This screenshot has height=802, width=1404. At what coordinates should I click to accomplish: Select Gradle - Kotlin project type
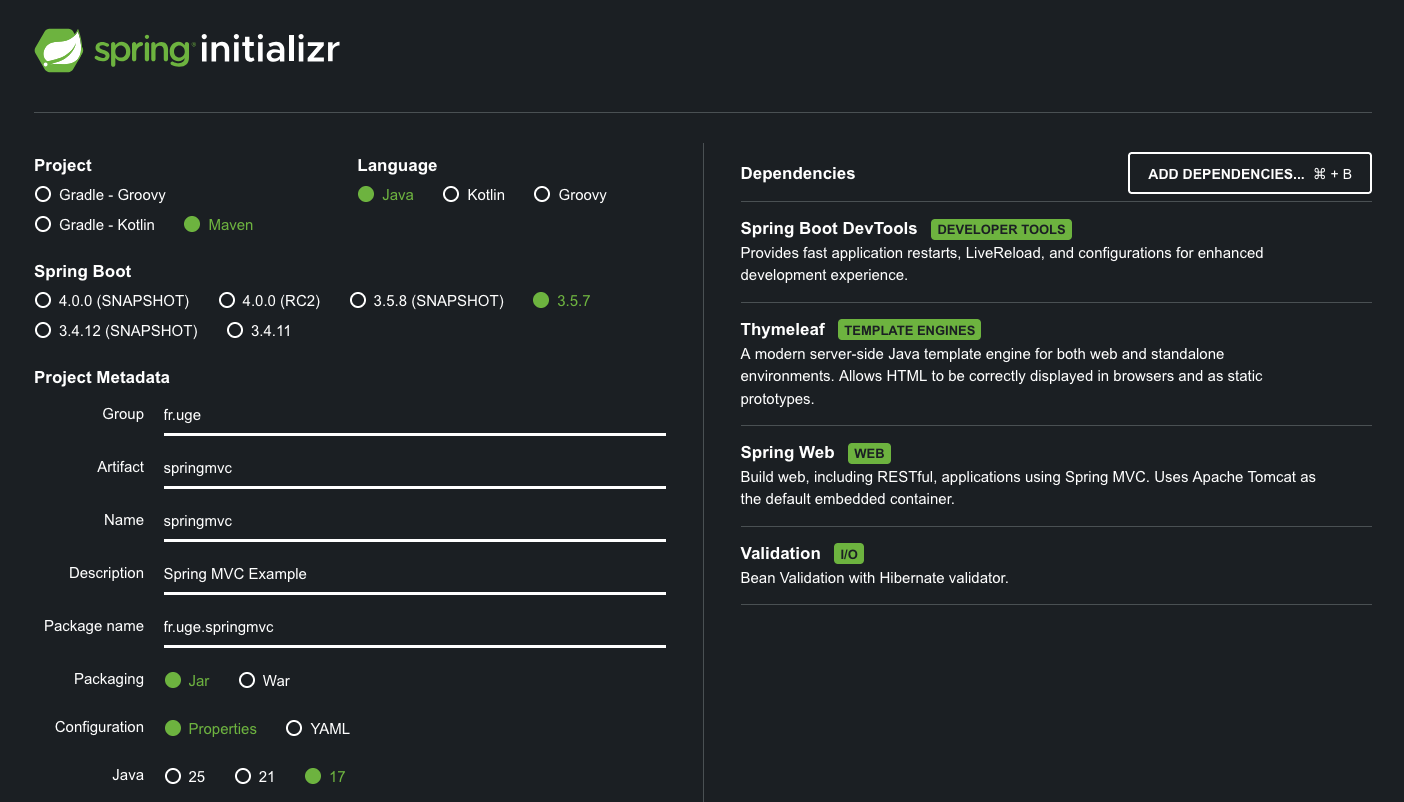click(x=95, y=225)
